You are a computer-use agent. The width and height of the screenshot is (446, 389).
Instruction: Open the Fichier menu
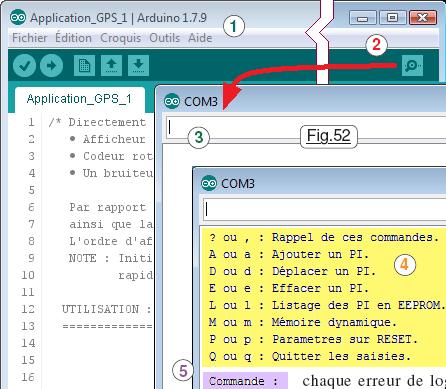tap(30, 38)
